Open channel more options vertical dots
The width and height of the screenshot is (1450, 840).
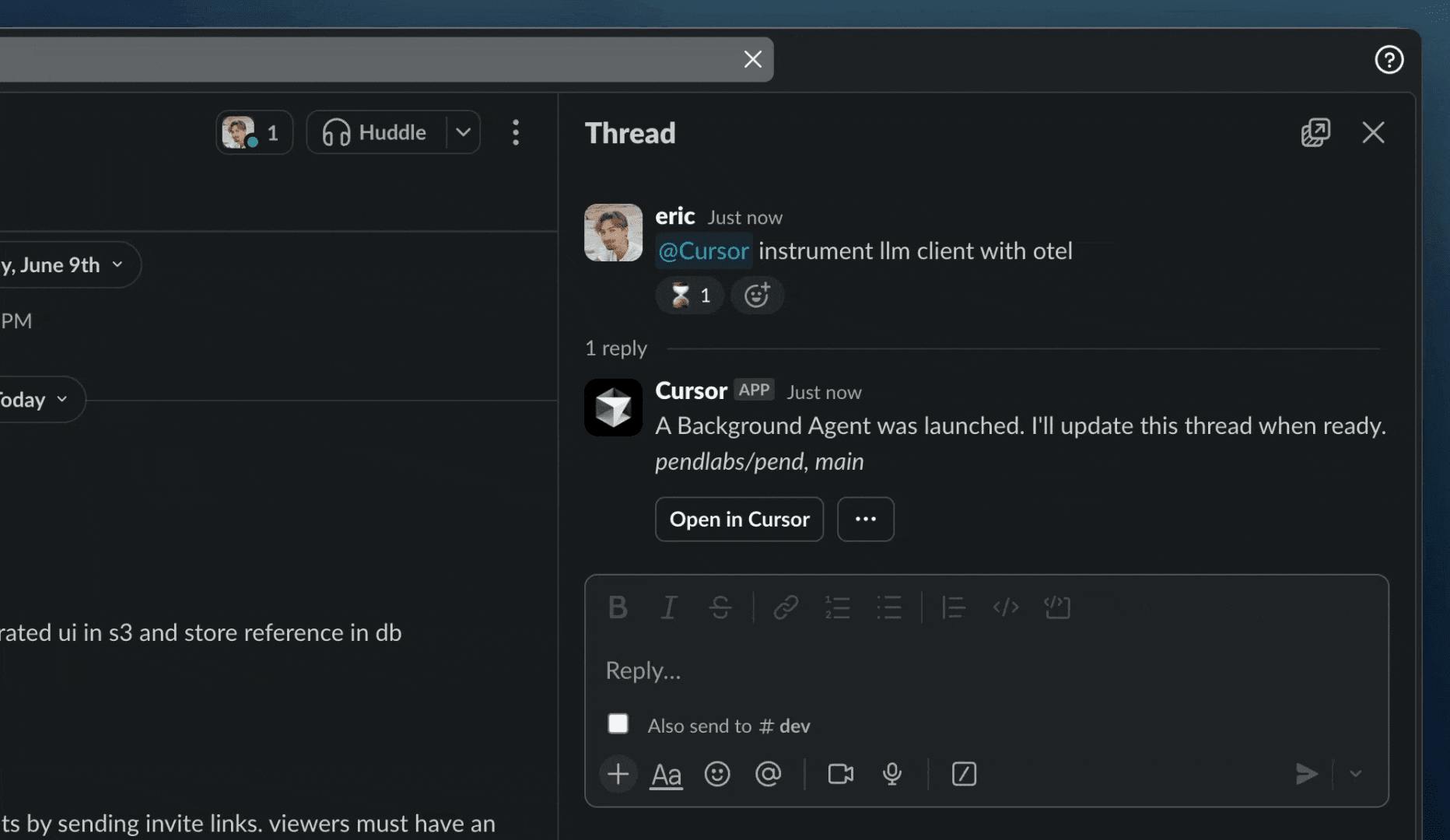click(x=516, y=132)
